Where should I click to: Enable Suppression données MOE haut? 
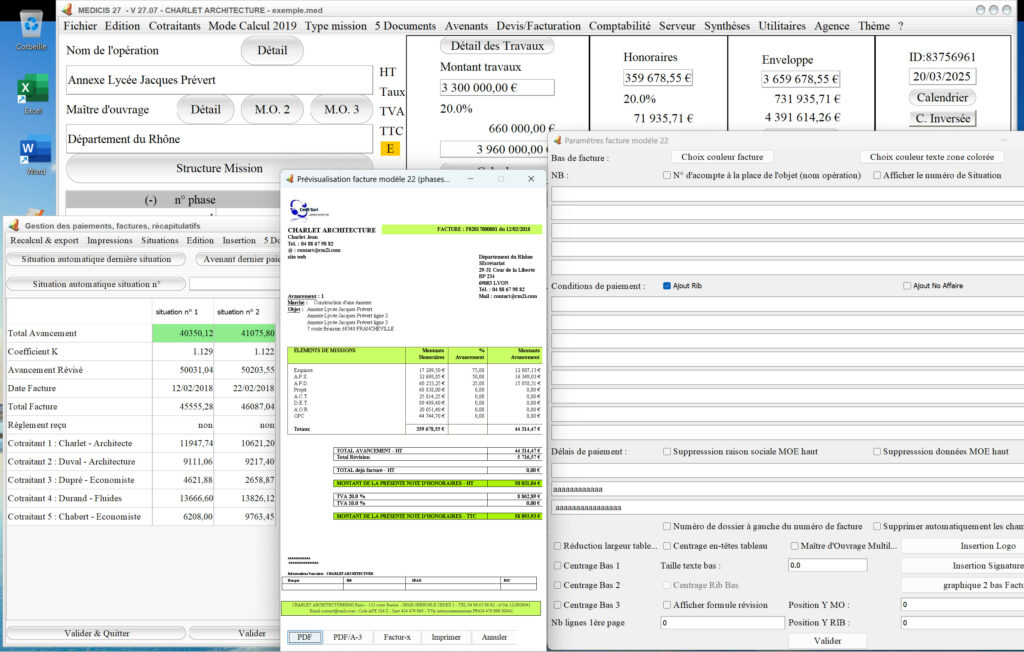(877, 451)
